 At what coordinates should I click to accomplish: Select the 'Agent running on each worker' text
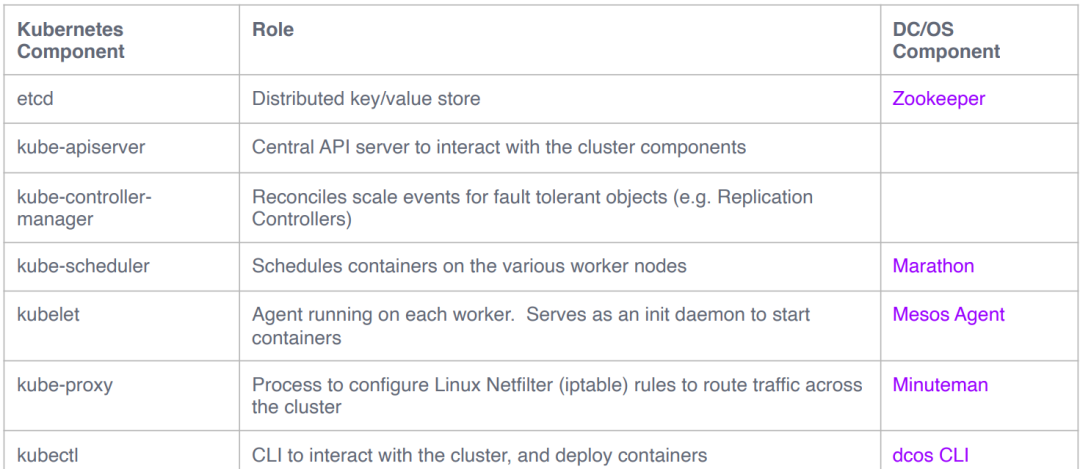click(x=531, y=326)
